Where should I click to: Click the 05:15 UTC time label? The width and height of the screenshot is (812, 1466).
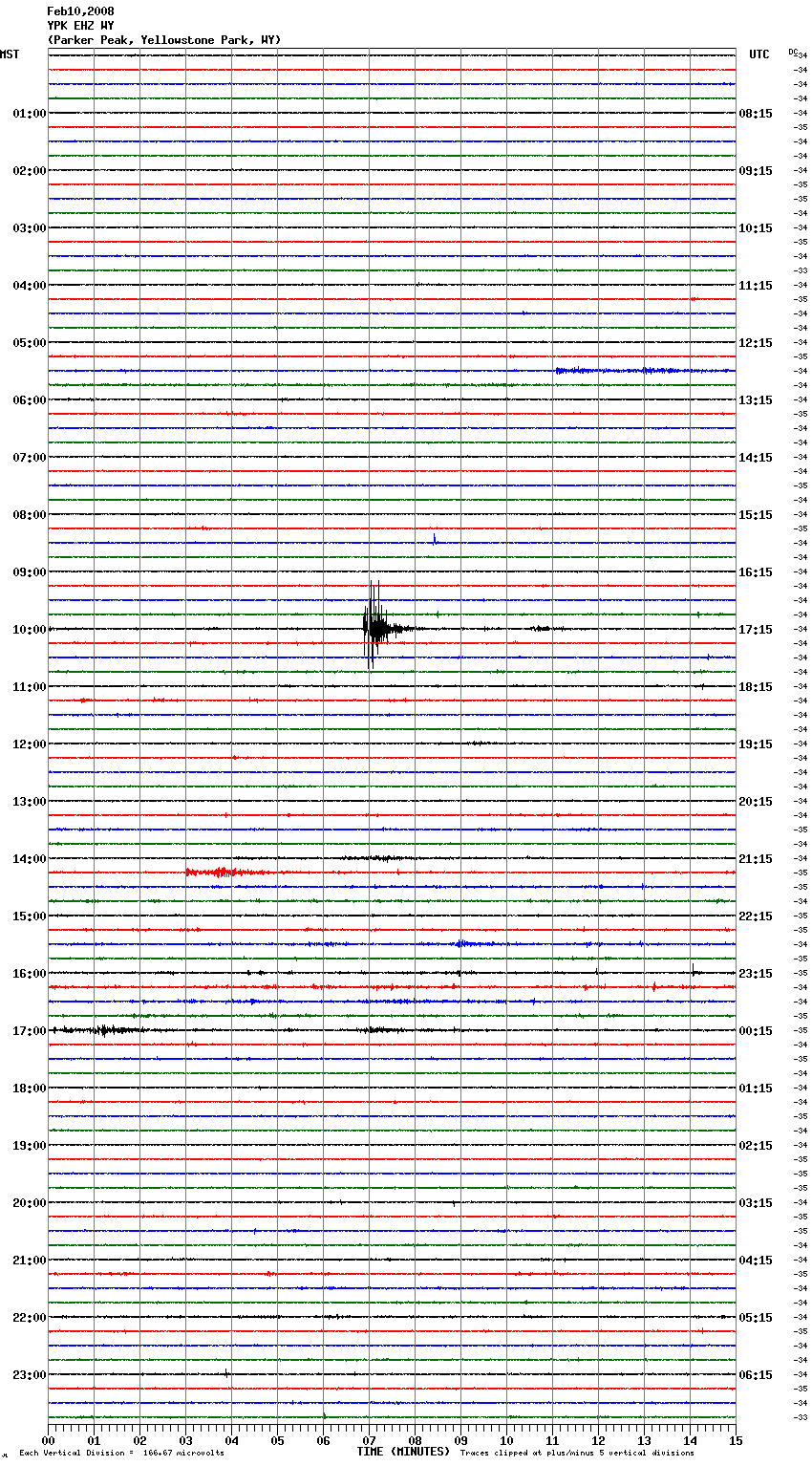coord(756,1317)
